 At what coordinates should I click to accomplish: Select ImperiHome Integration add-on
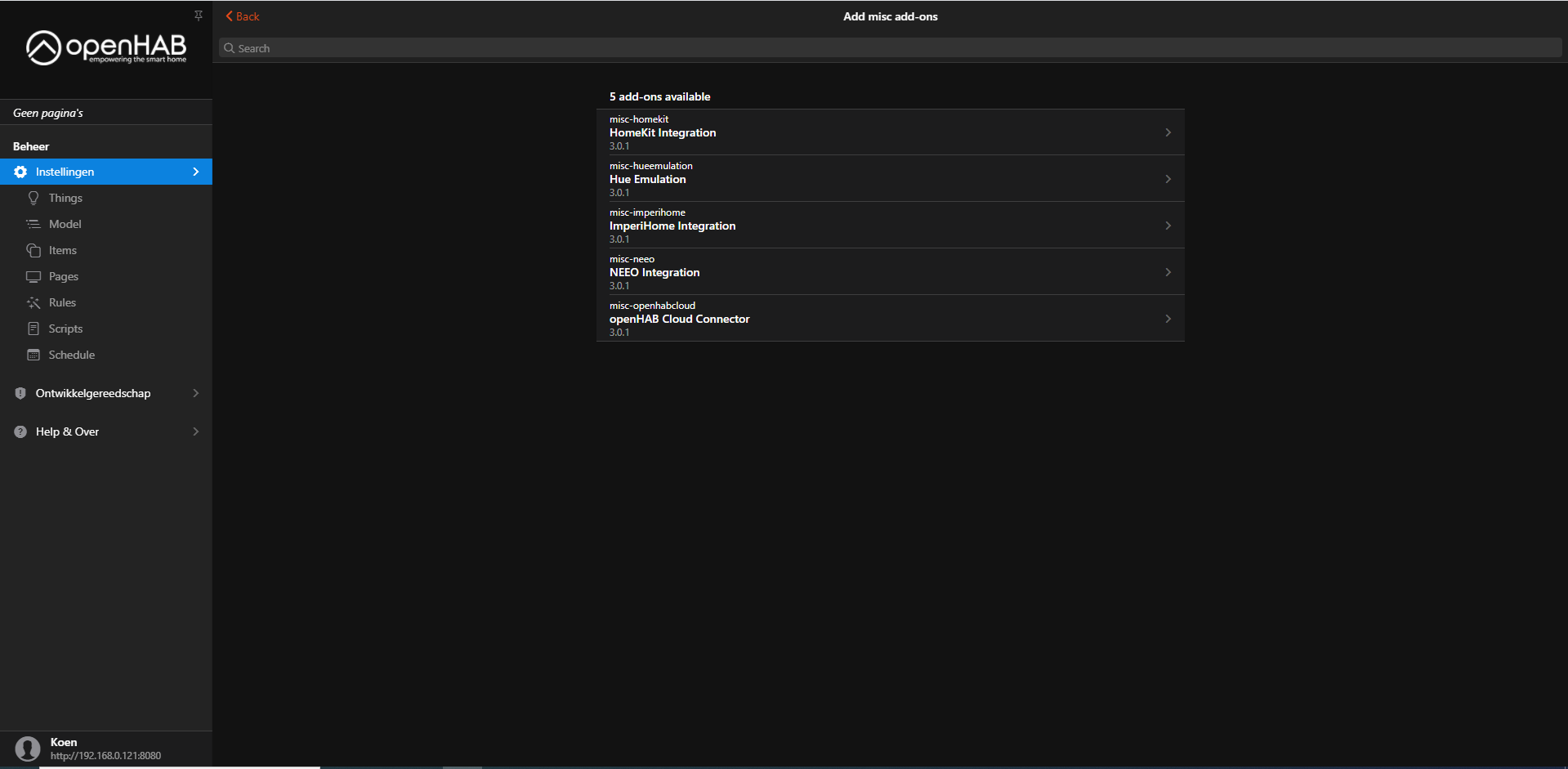pos(891,226)
